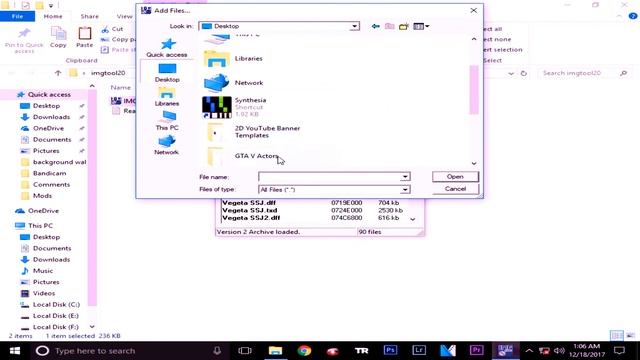Show hidden system tray icons
Viewport: 640px width, 360px height.
[529, 351]
